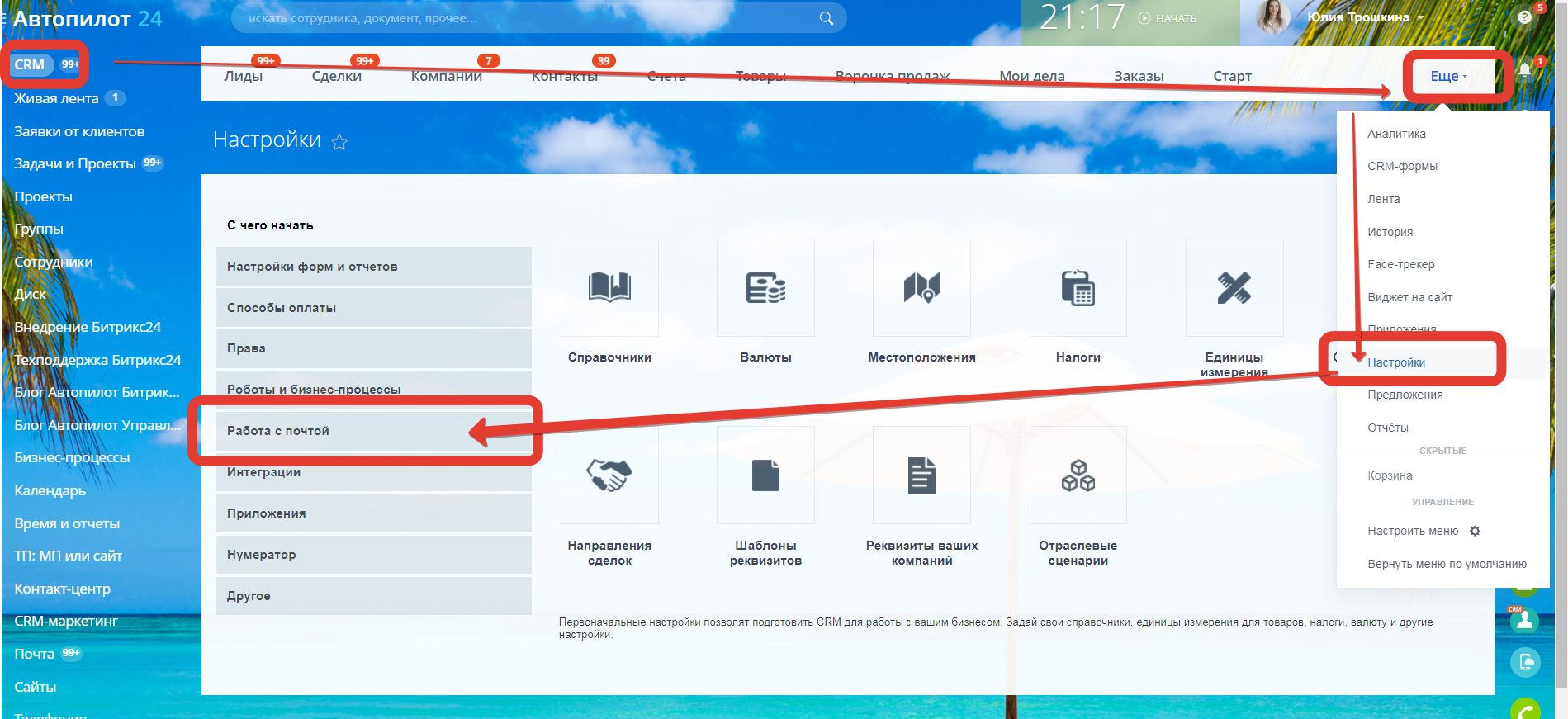Open Единицы измерения ruler icon
1568x719 pixels.
(x=1234, y=287)
